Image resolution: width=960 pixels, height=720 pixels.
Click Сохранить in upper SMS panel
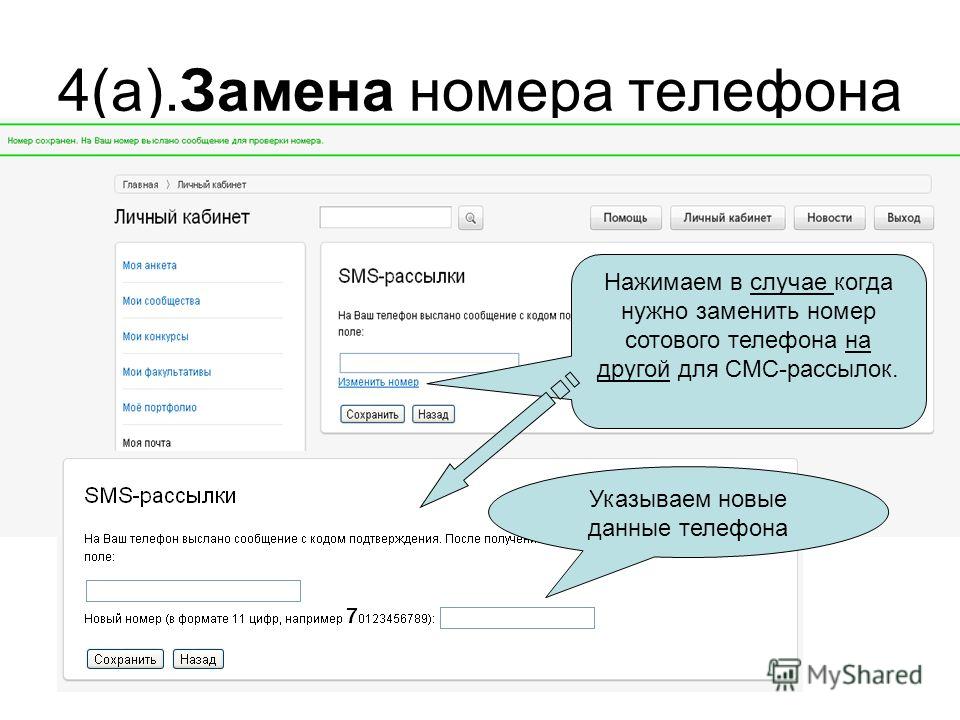(x=372, y=414)
